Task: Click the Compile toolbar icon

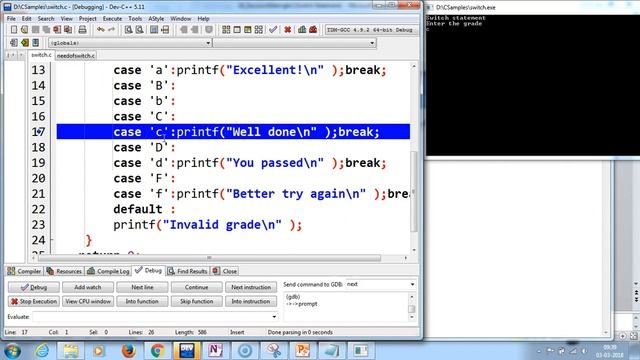Action: 226,30
